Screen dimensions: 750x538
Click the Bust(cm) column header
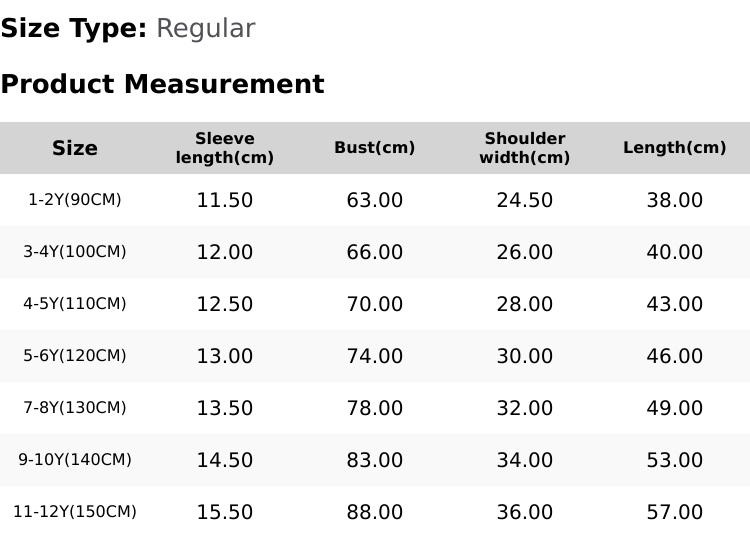(x=375, y=148)
